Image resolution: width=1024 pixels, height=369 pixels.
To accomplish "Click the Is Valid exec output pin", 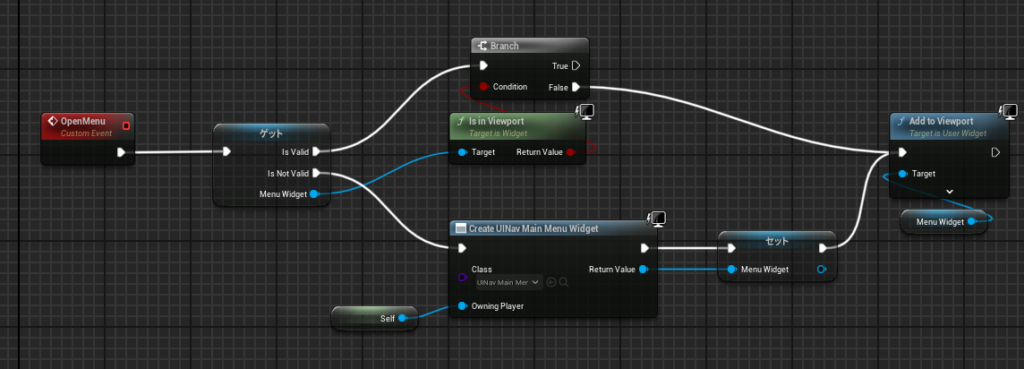I will tap(316, 152).
